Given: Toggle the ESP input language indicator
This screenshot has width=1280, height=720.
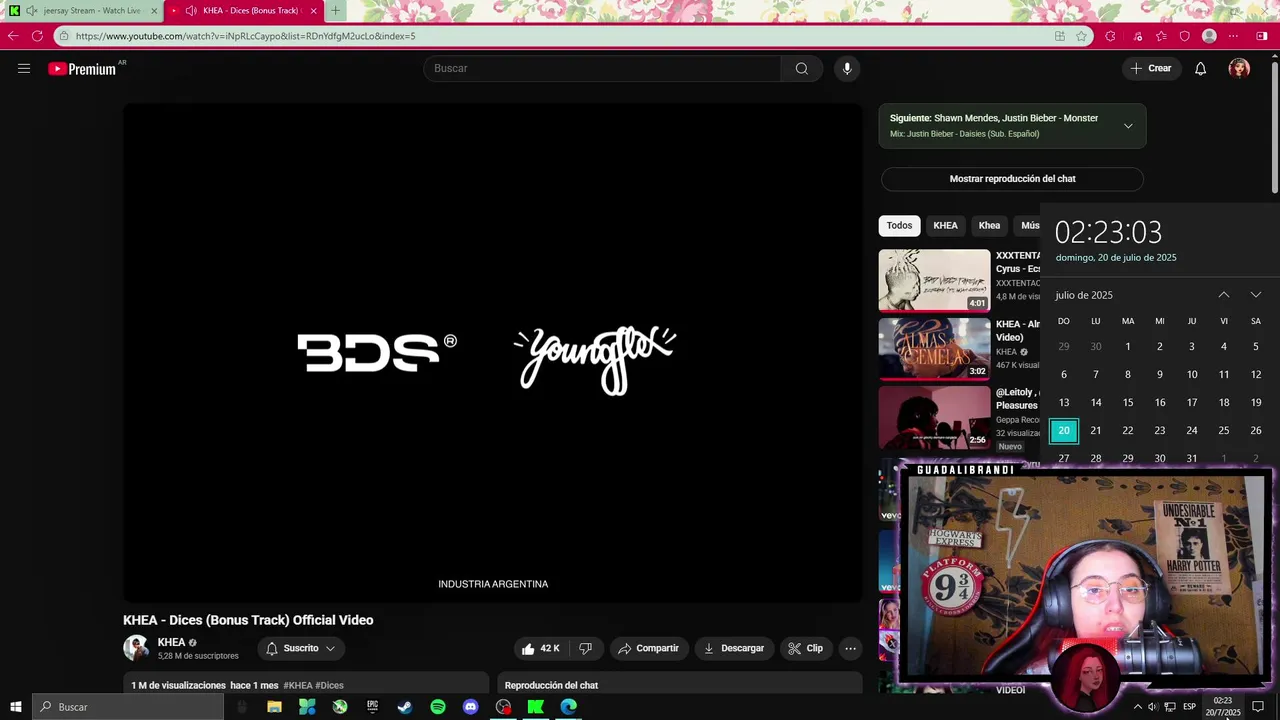Looking at the screenshot, I should coord(1189,707).
